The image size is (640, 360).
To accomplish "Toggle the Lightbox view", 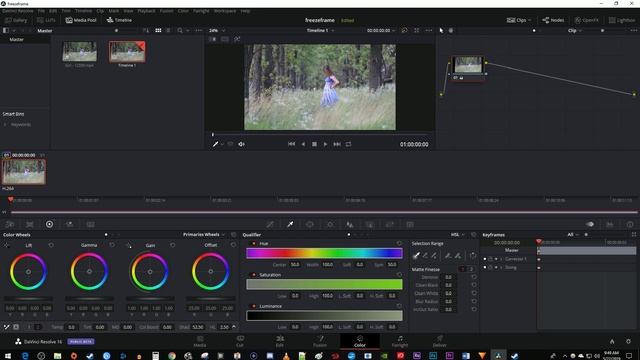I will pos(622,20).
